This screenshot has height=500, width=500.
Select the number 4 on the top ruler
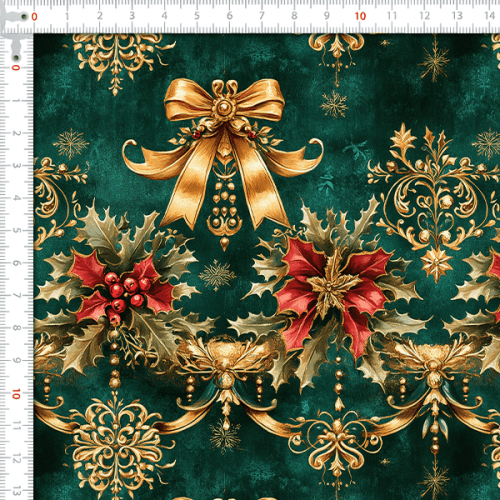pos(164,16)
